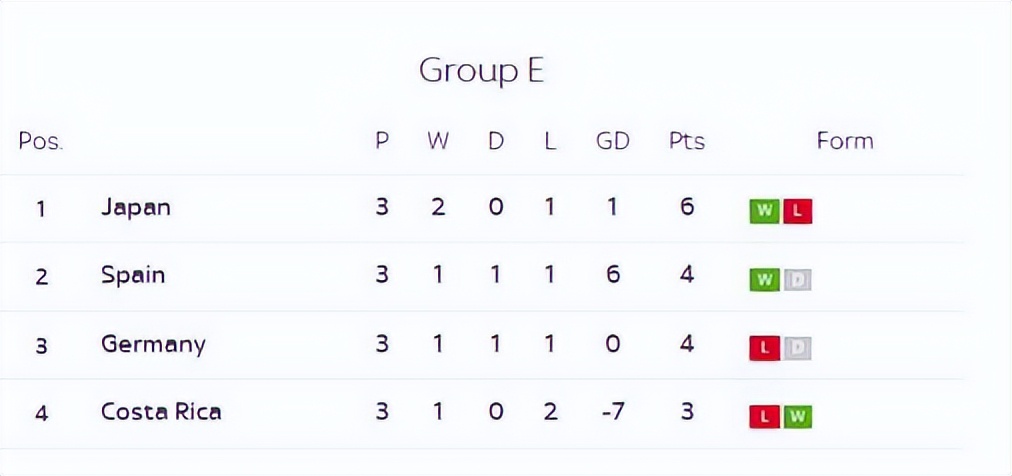
Task: Click Costa Rica's -7 goal difference
Action: [x=612, y=412]
